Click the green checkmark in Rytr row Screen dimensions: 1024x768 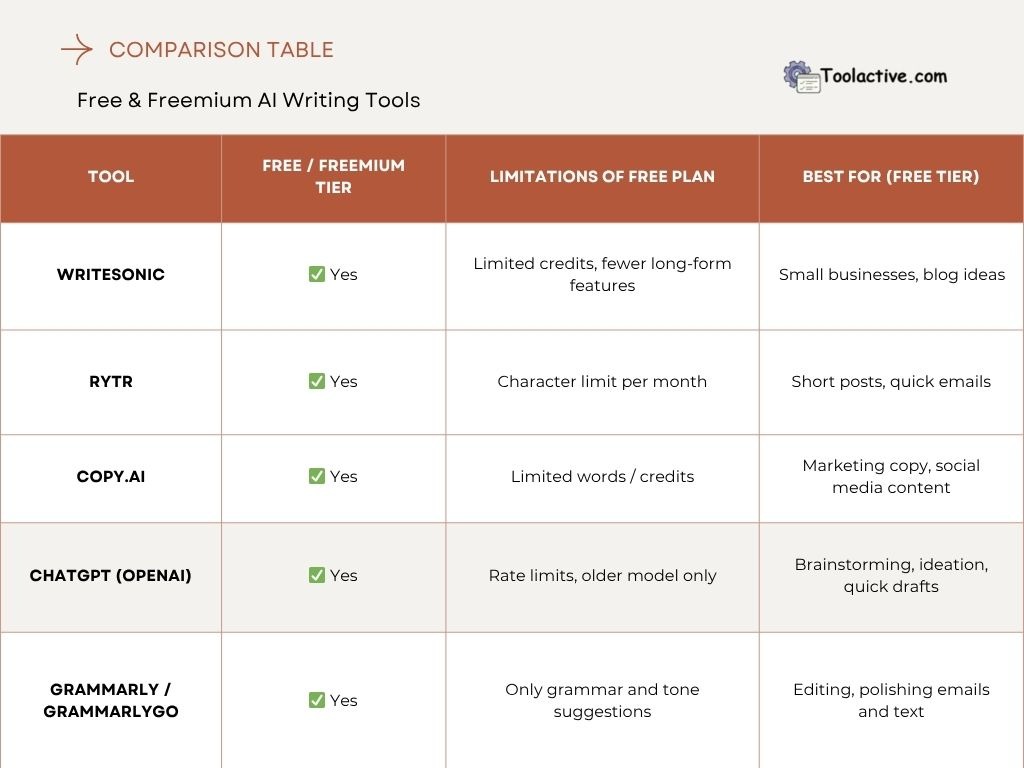tap(317, 381)
